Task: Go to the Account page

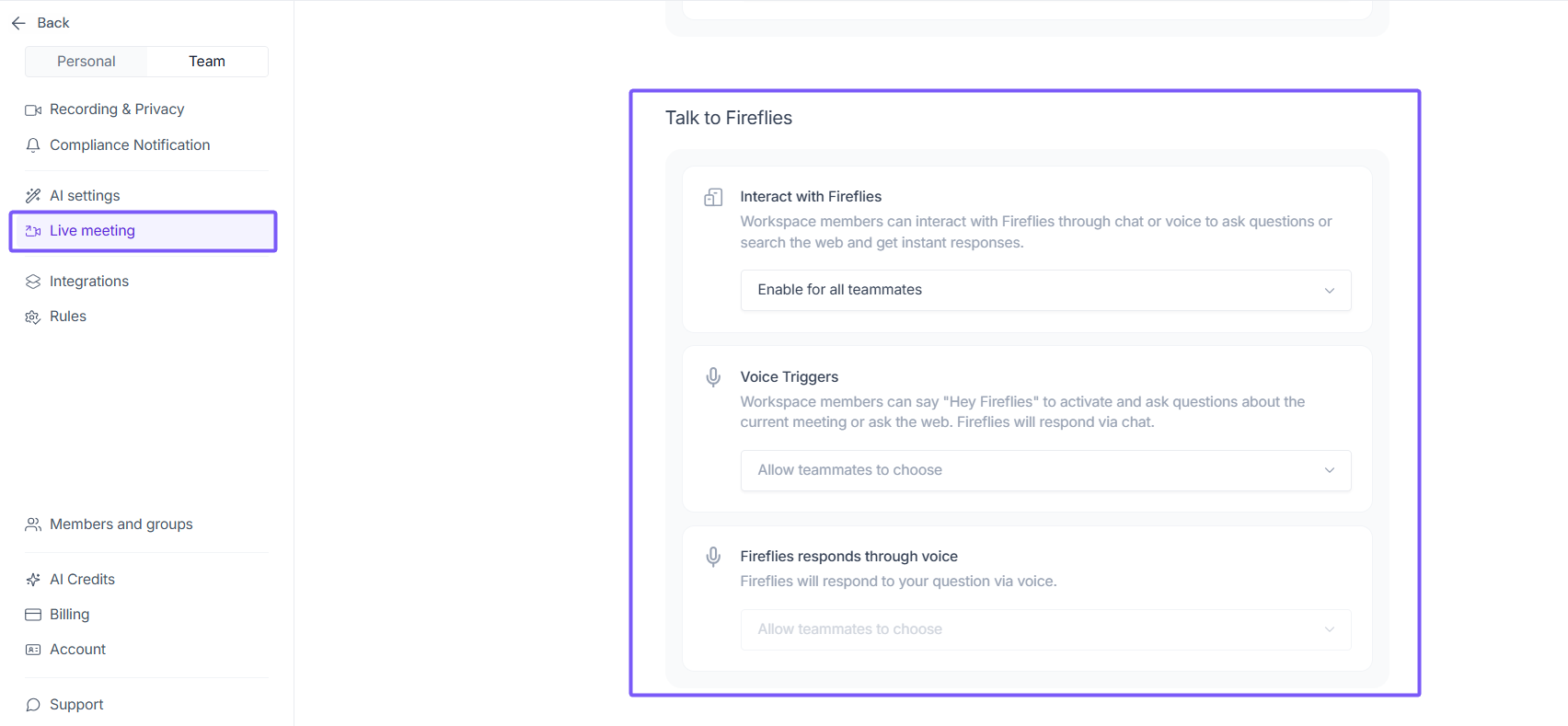Action: coord(77,650)
